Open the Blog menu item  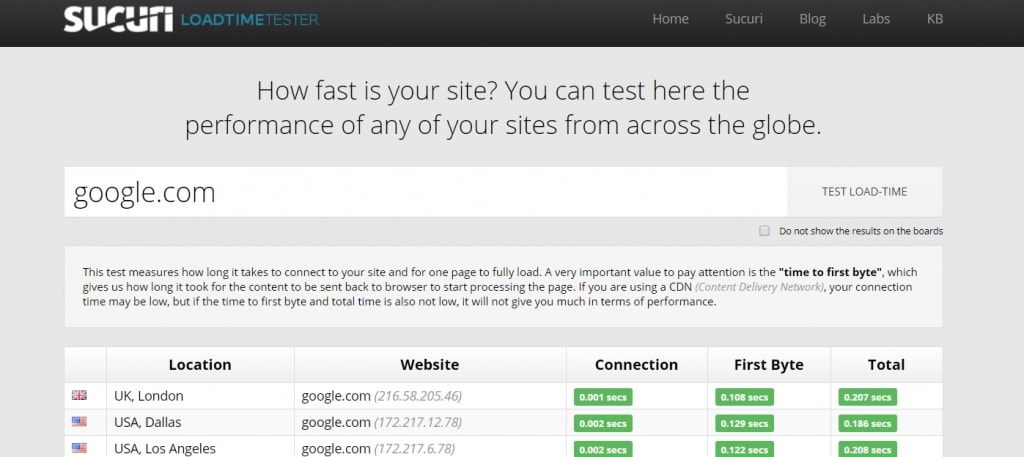[x=812, y=19]
